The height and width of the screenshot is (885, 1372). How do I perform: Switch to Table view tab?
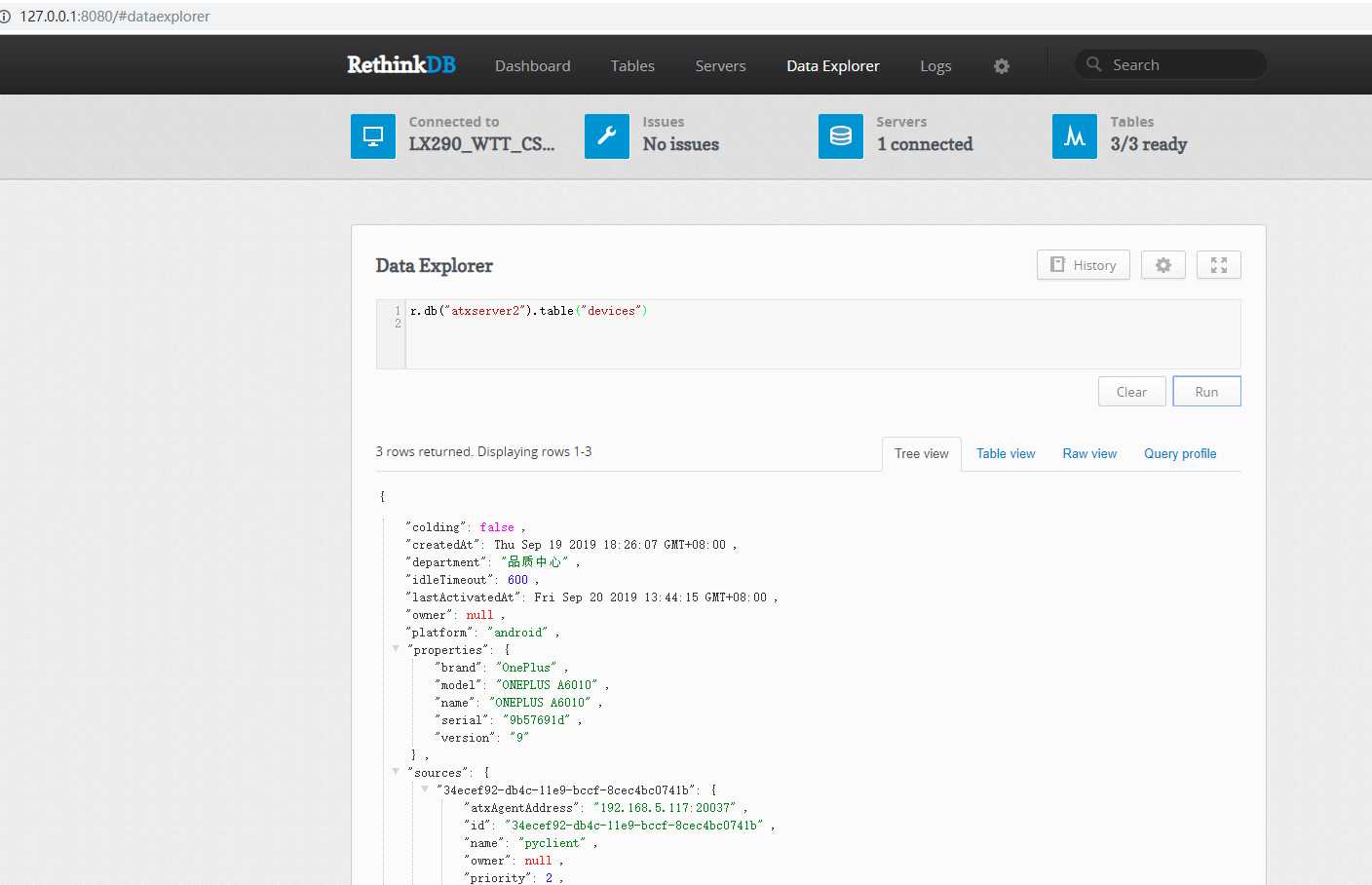pos(1006,454)
